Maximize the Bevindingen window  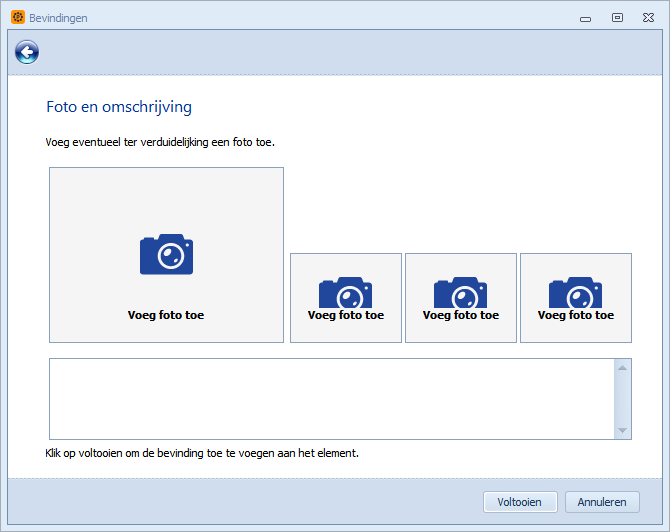617,18
